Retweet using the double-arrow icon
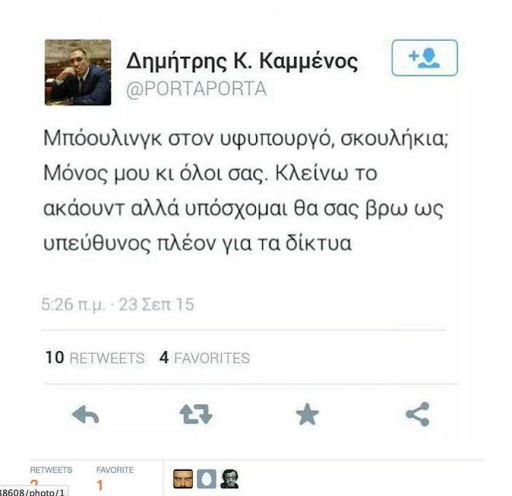Viewport: 512px width, 496px height. (x=196, y=414)
